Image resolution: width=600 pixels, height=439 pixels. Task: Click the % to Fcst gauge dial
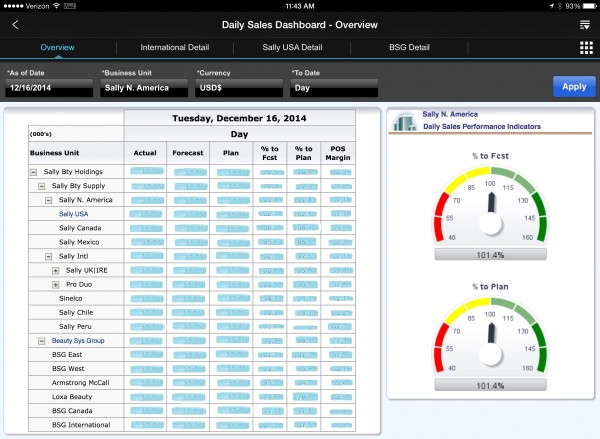tap(491, 205)
